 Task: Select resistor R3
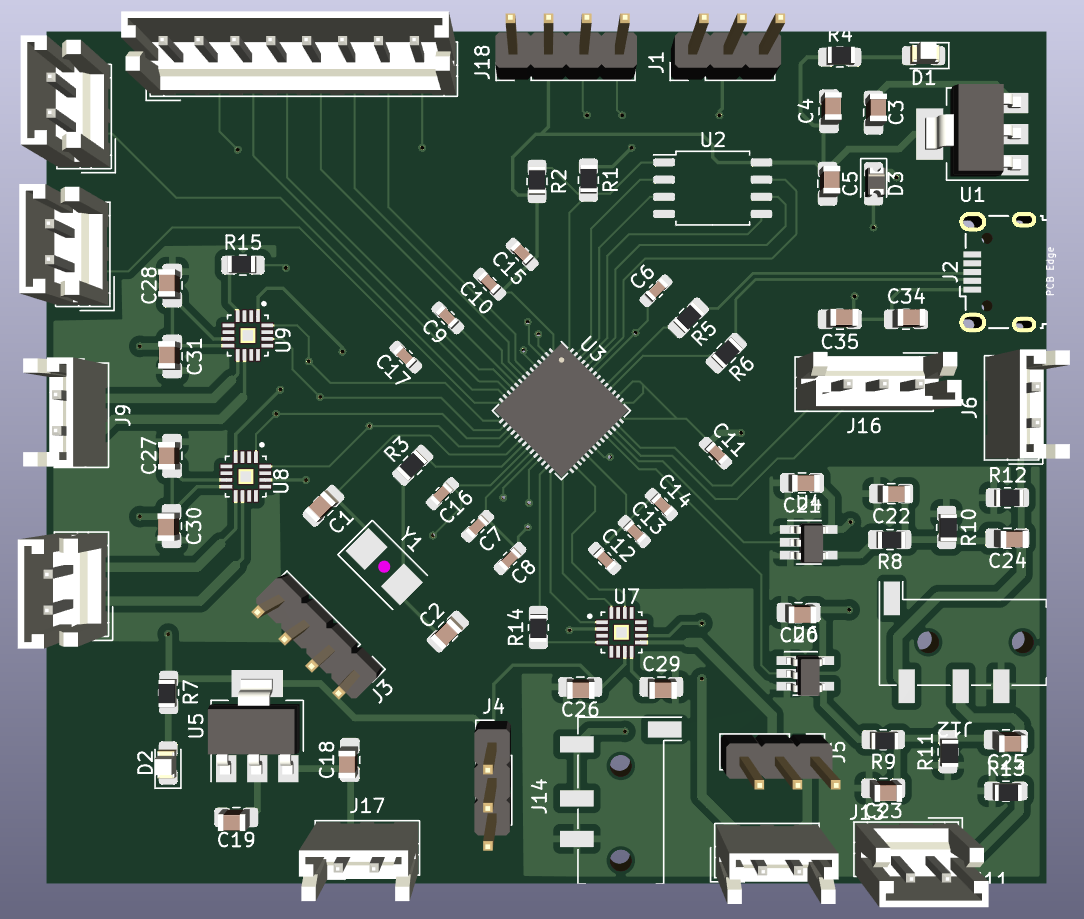coord(412,465)
